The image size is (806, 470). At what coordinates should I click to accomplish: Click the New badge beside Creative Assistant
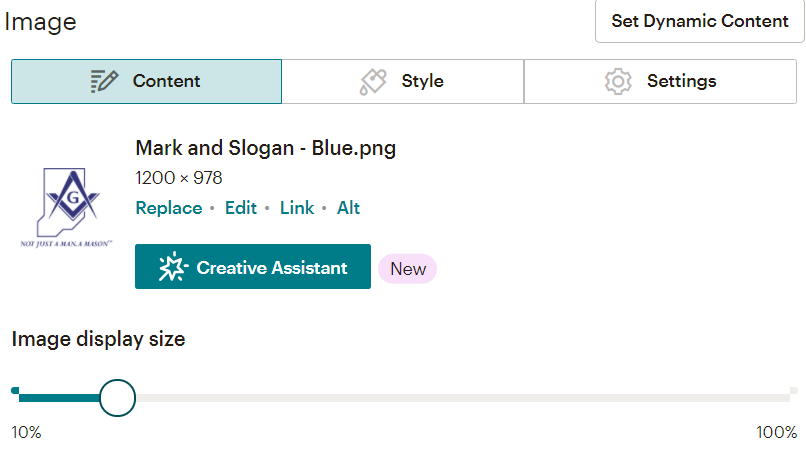(x=408, y=268)
